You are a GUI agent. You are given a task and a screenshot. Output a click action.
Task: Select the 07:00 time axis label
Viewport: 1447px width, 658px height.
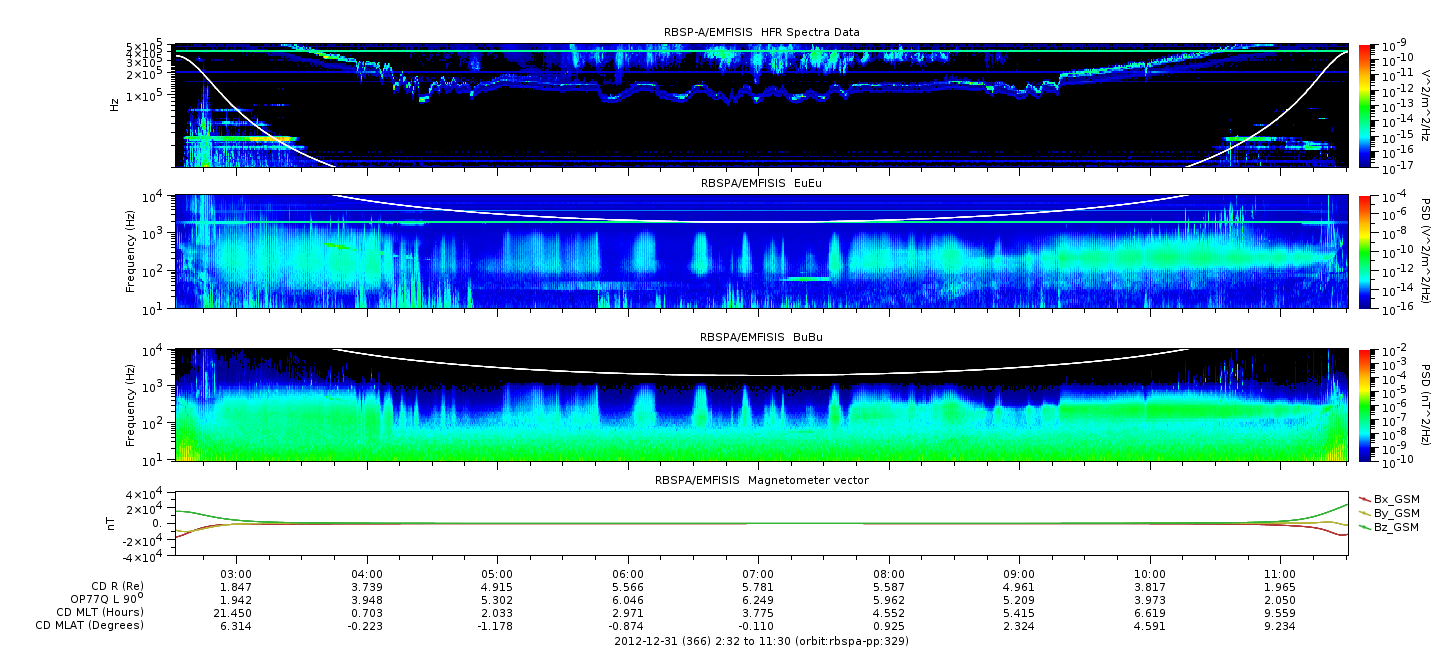[758, 573]
